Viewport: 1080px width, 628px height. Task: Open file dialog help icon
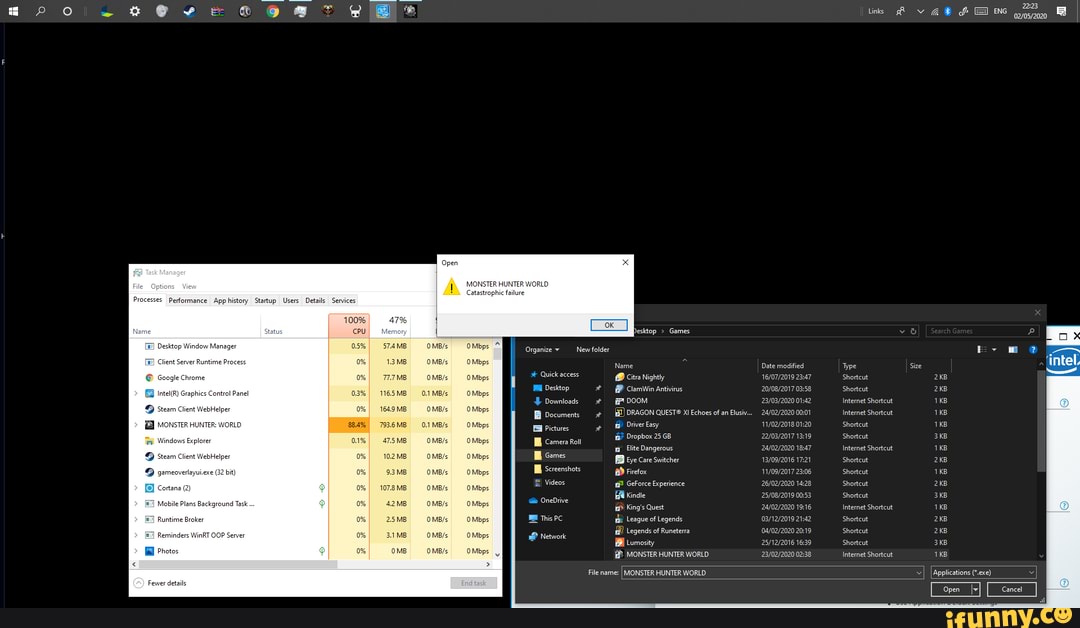coord(1032,350)
